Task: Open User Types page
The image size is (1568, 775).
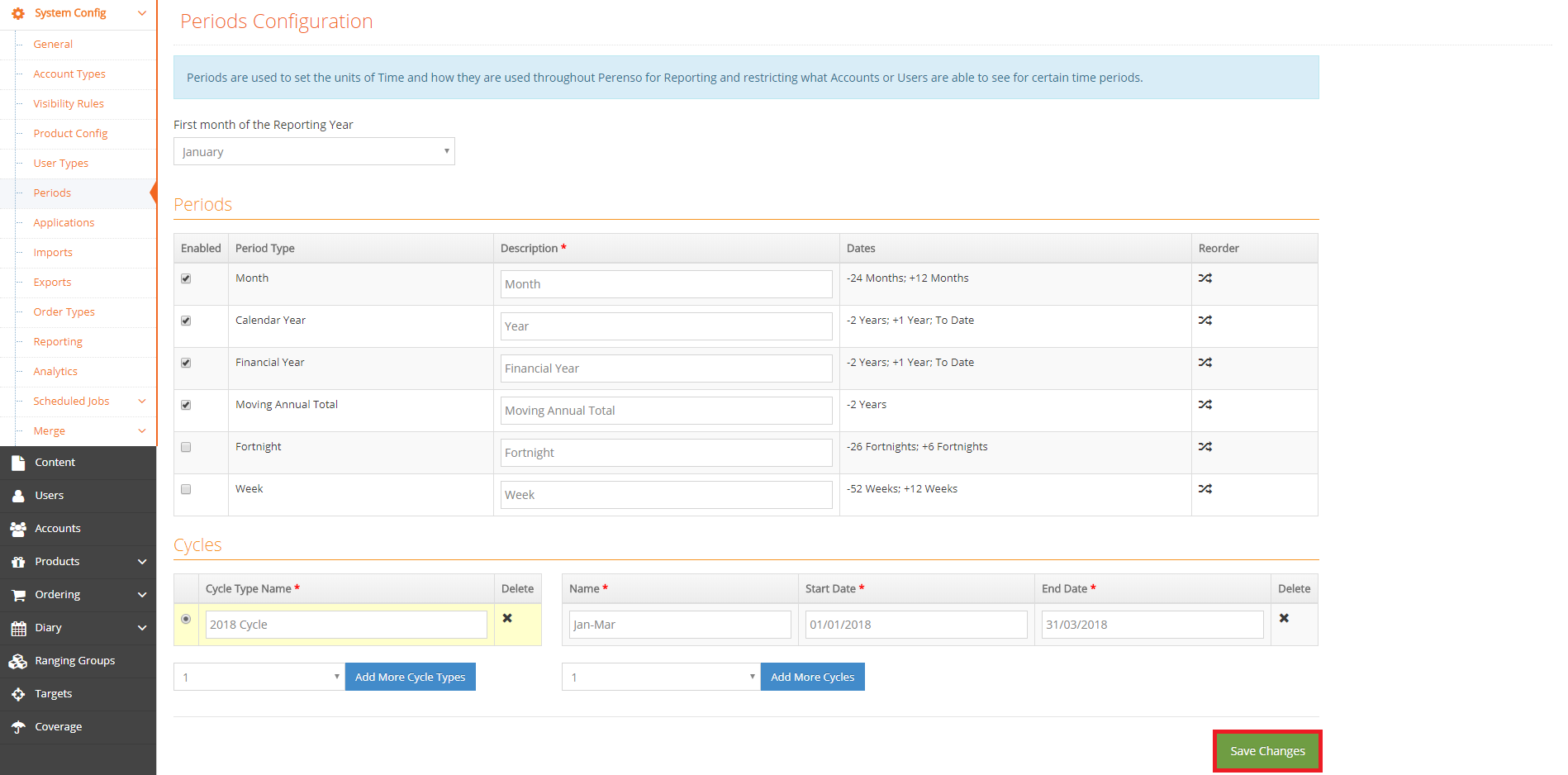Action: tap(60, 164)
